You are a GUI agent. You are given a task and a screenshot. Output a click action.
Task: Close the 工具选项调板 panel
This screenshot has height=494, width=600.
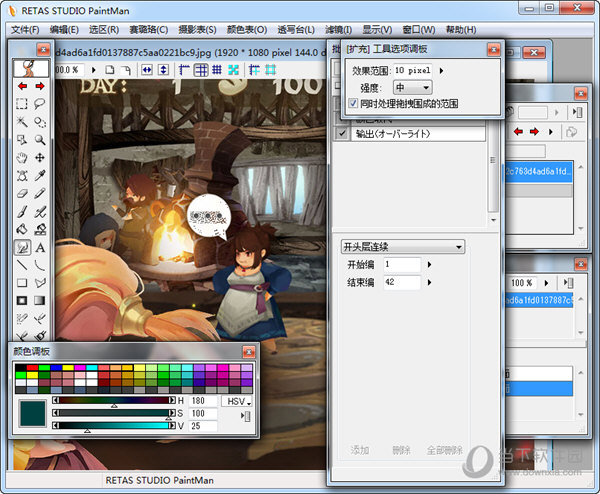tap(494, 49)
